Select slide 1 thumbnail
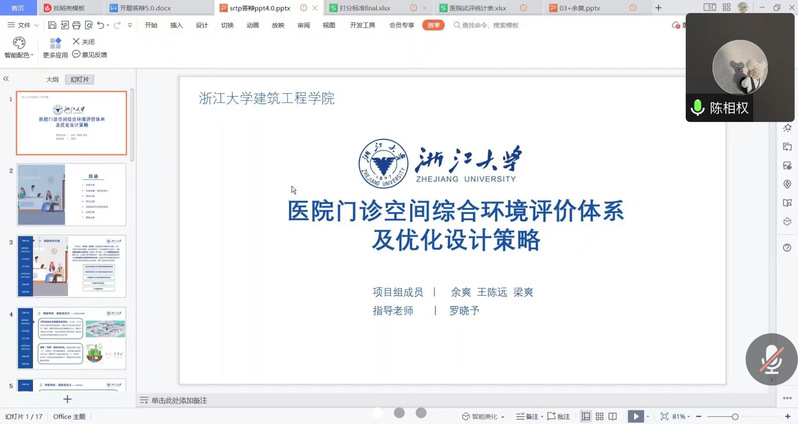This screenshot has height=424, width=798. click(71, 123)
